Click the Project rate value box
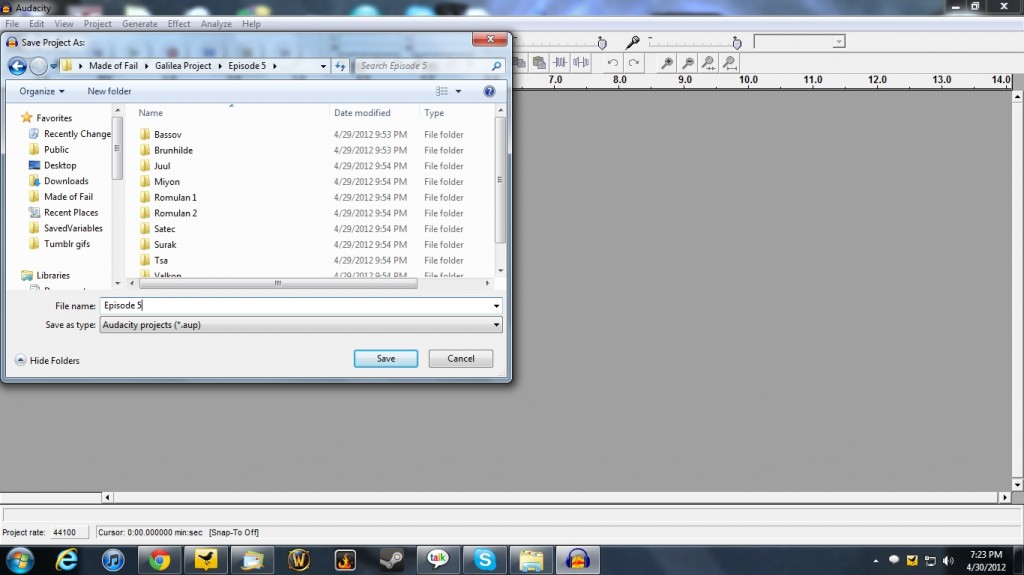 tap(69, 533)
